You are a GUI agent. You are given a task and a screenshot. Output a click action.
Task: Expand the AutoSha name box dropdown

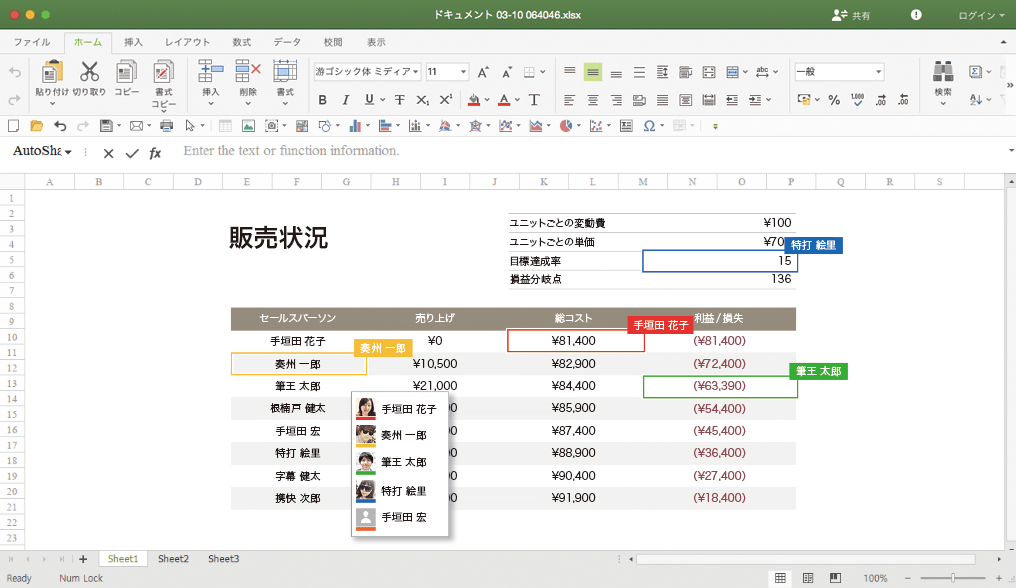coord(69,152)
